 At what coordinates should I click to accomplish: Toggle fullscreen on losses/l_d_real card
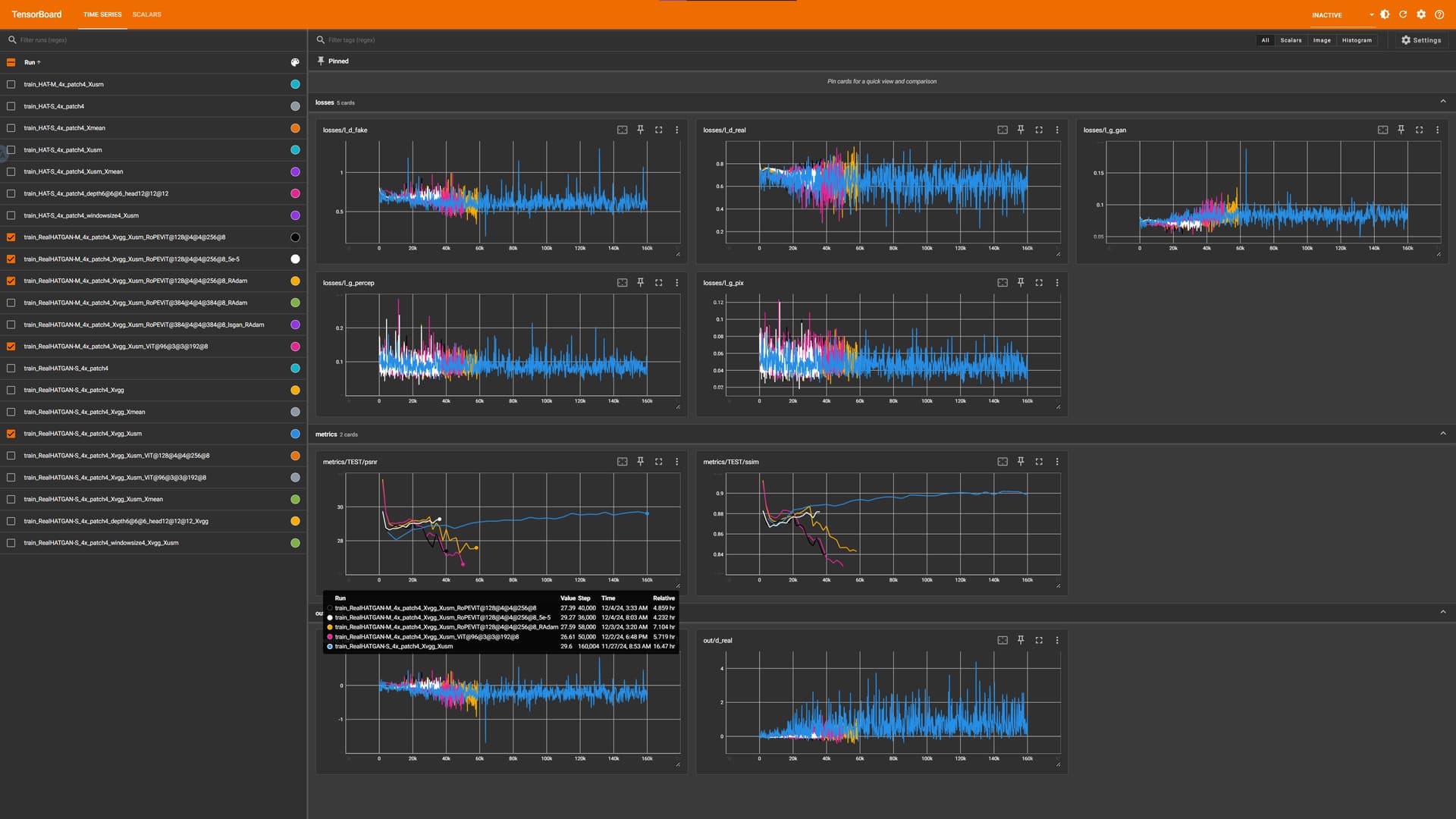click(x=1039, y=130)
